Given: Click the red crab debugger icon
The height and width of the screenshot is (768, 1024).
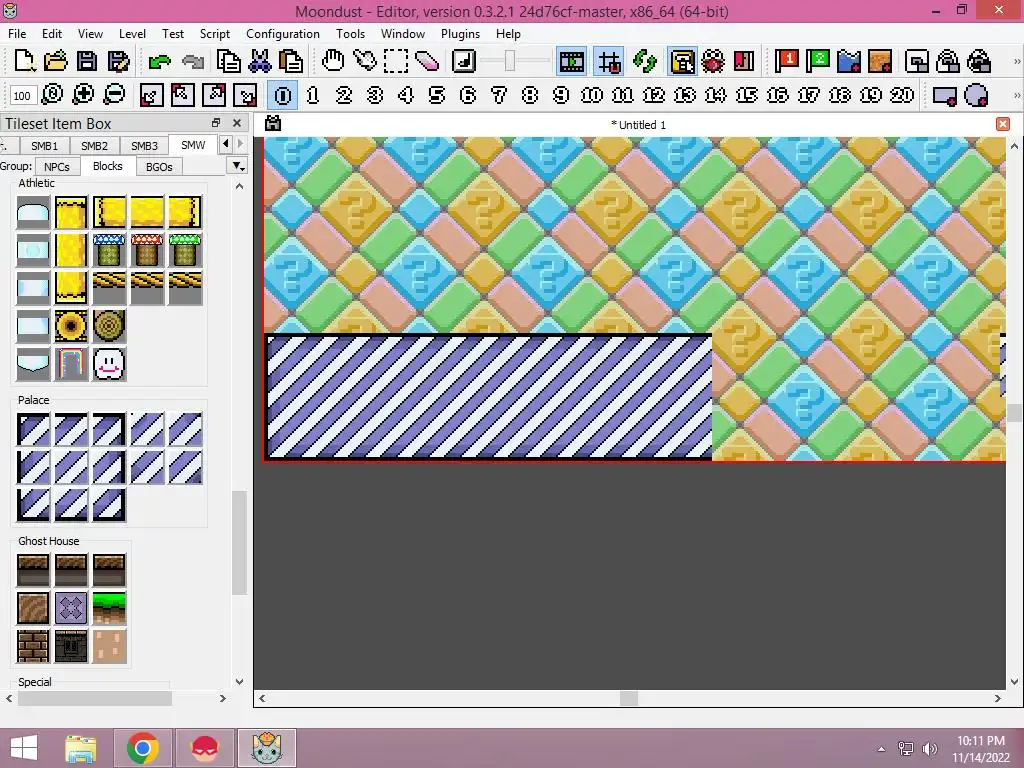Looking at the screenshot, I should [x=713, y=61].
